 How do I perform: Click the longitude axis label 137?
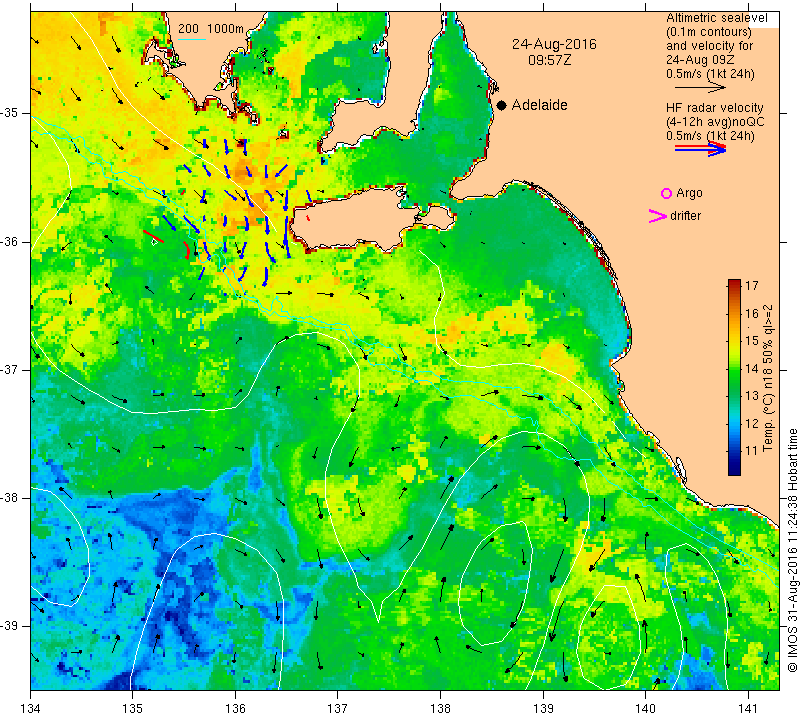click(x=338, y=709)
